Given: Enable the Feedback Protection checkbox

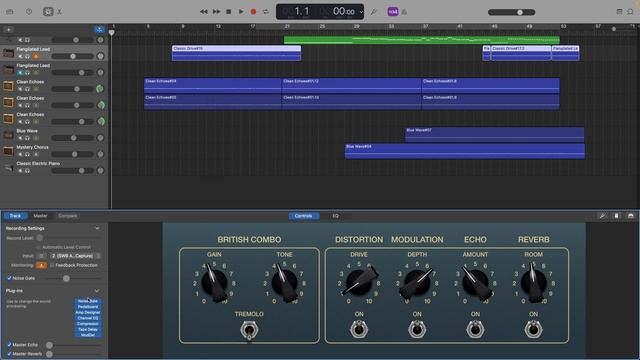Looking at the screenshot, I should pyautogui.click(x=52, y=265).
